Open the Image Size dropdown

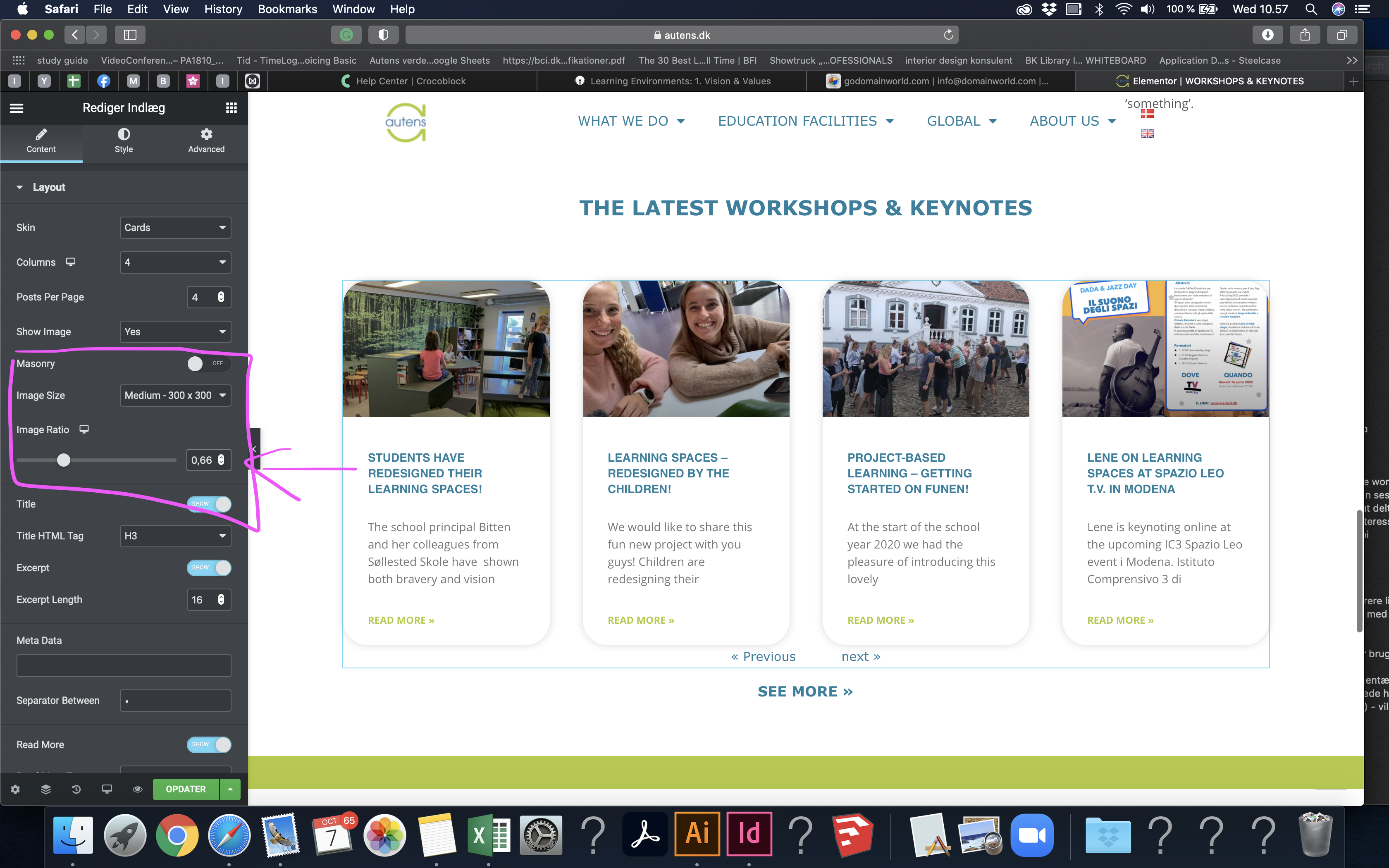(175, 396)
